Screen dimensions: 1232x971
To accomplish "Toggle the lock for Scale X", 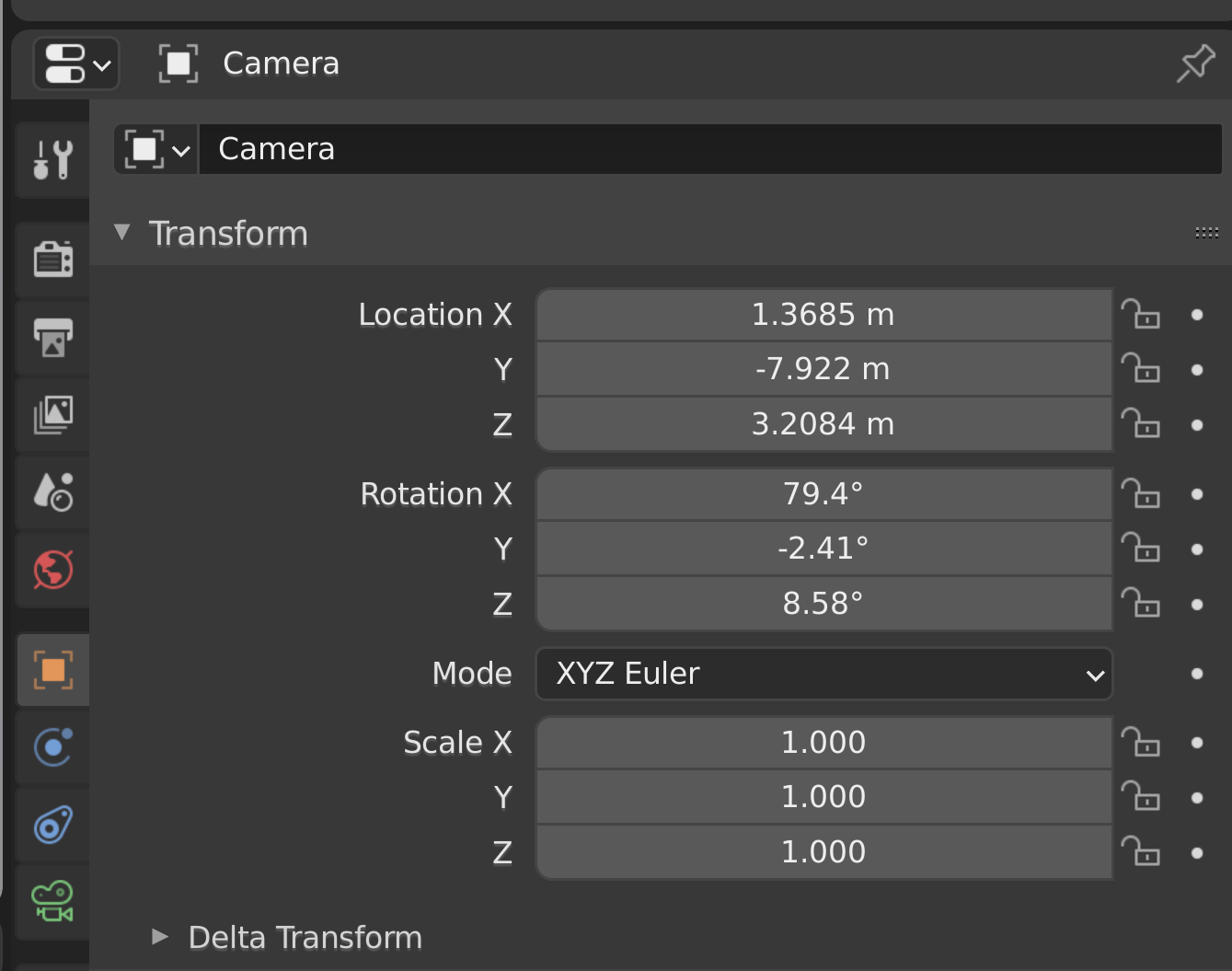I will coord(1141,743).
